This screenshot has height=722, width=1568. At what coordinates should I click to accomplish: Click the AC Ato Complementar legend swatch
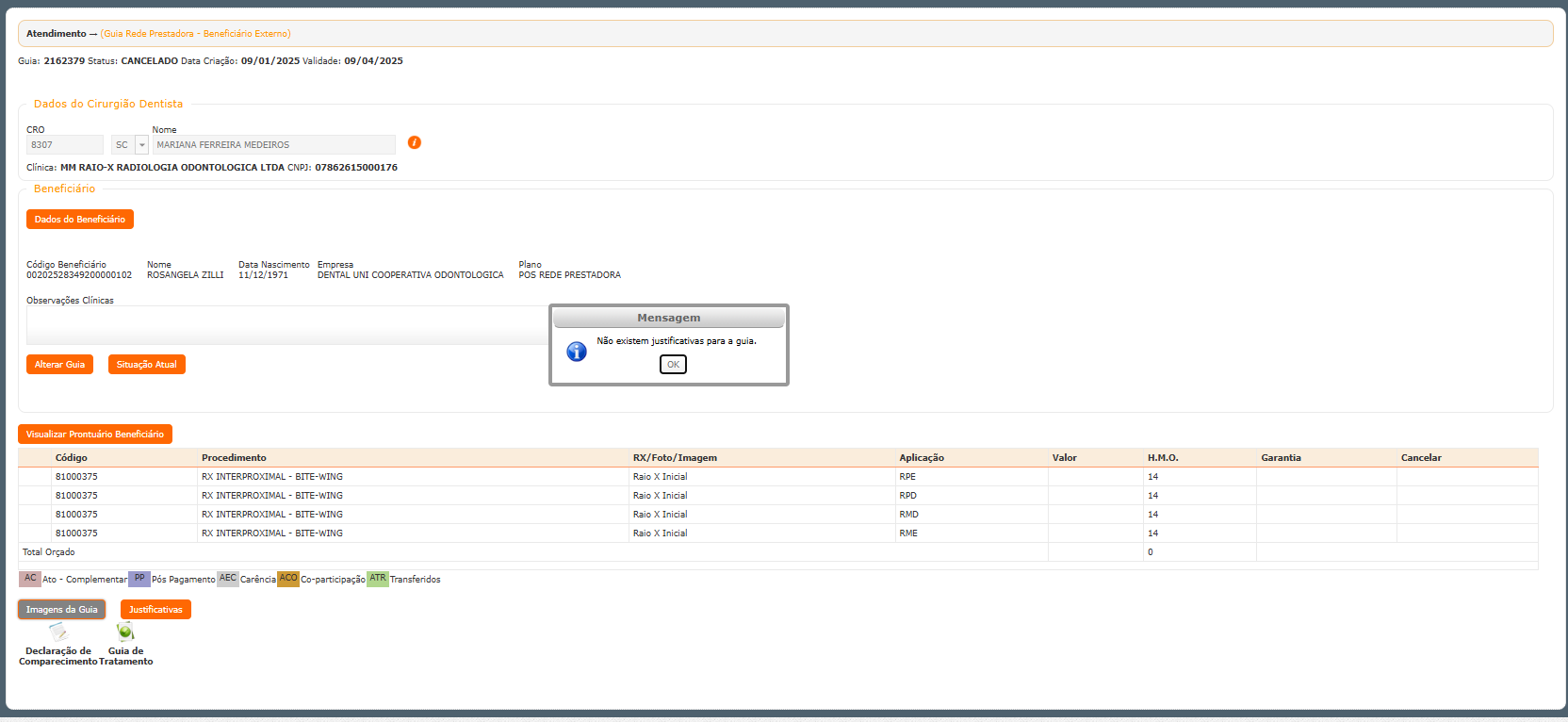coord(30,579)
